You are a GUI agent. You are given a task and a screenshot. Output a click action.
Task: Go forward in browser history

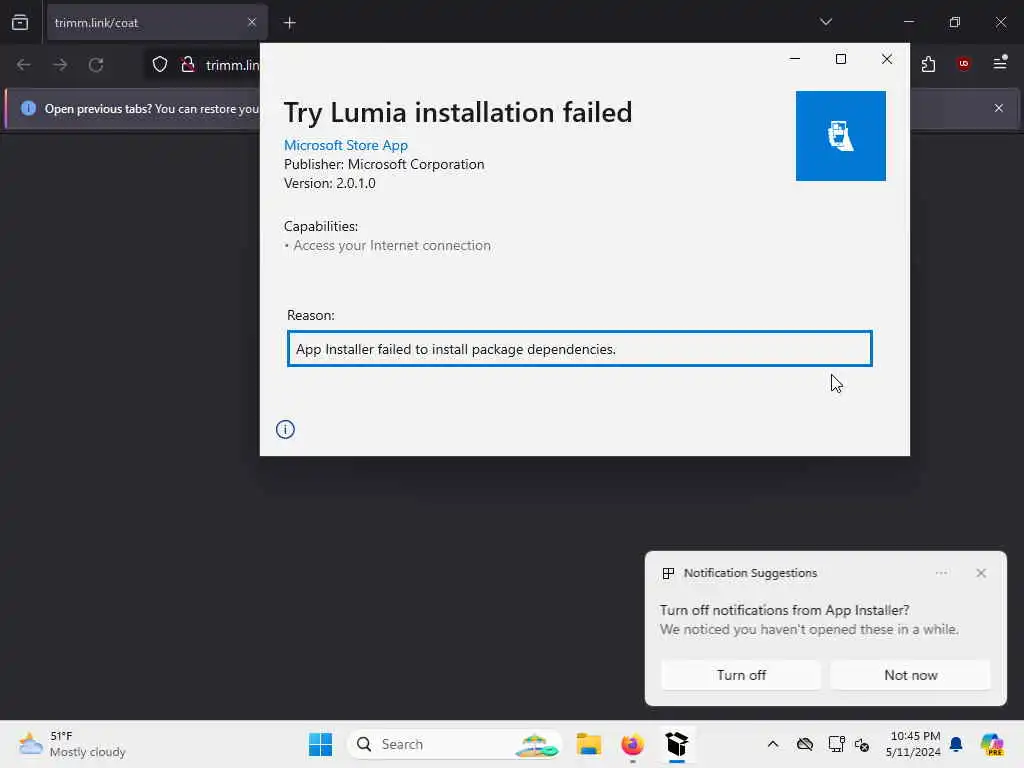pos(60,65)
